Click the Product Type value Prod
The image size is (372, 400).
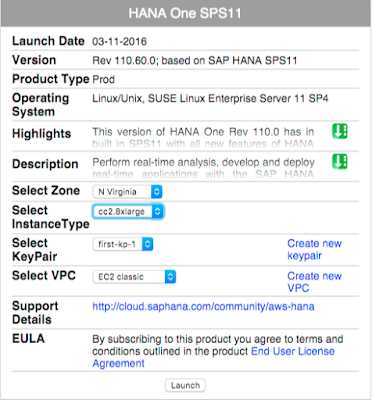[103, 80]
